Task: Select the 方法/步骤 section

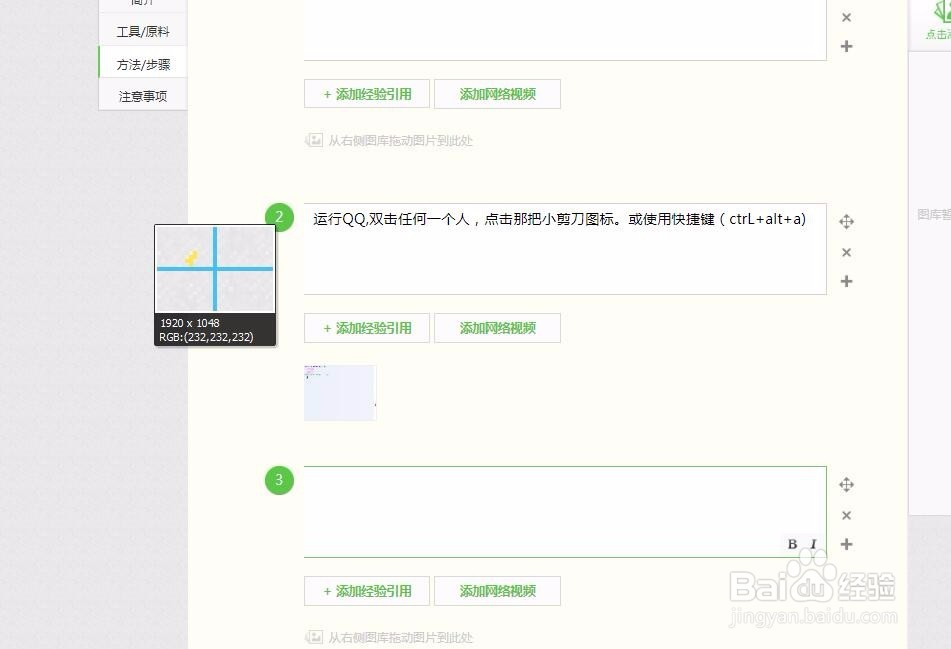Action: (141, 62)
